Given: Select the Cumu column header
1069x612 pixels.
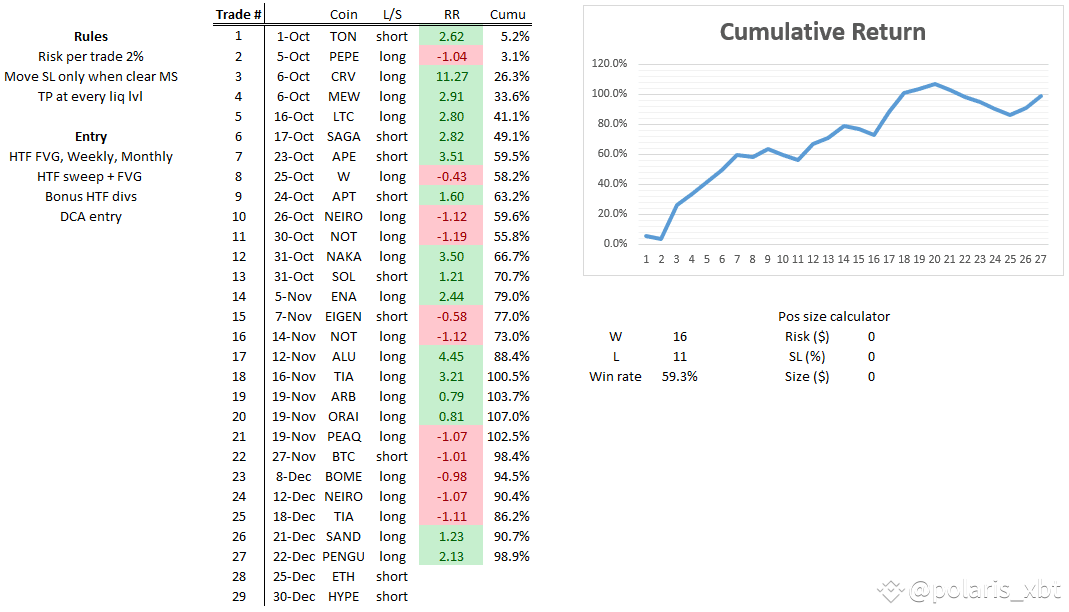Looking at the screenshot, I should (508, 14).
